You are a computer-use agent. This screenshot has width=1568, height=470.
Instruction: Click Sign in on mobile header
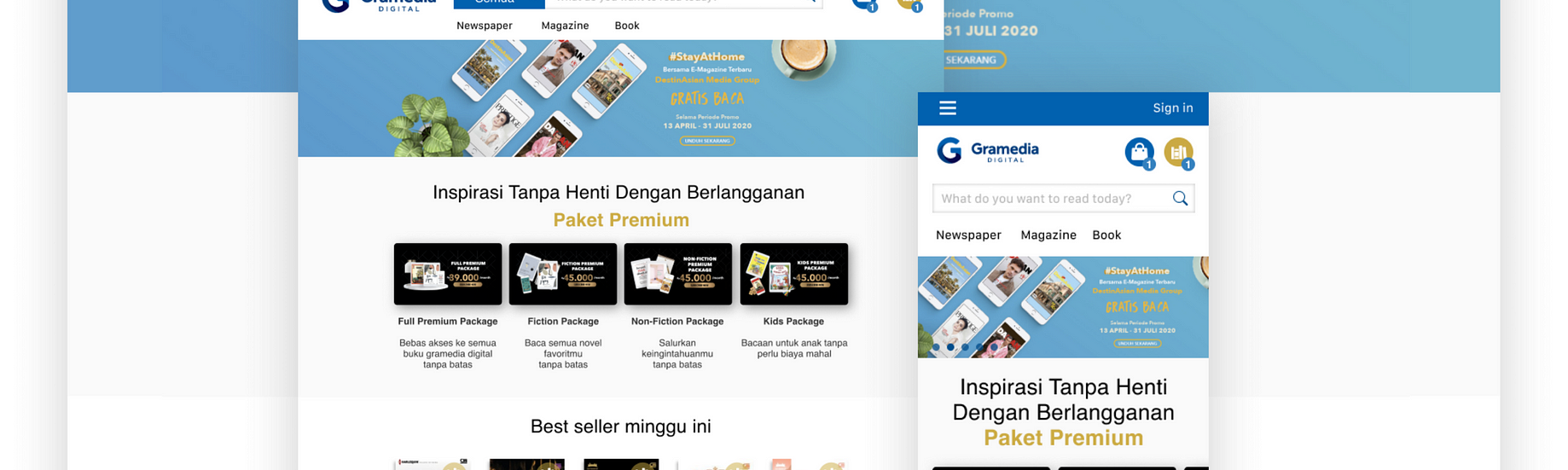(x=1173, y=108)
